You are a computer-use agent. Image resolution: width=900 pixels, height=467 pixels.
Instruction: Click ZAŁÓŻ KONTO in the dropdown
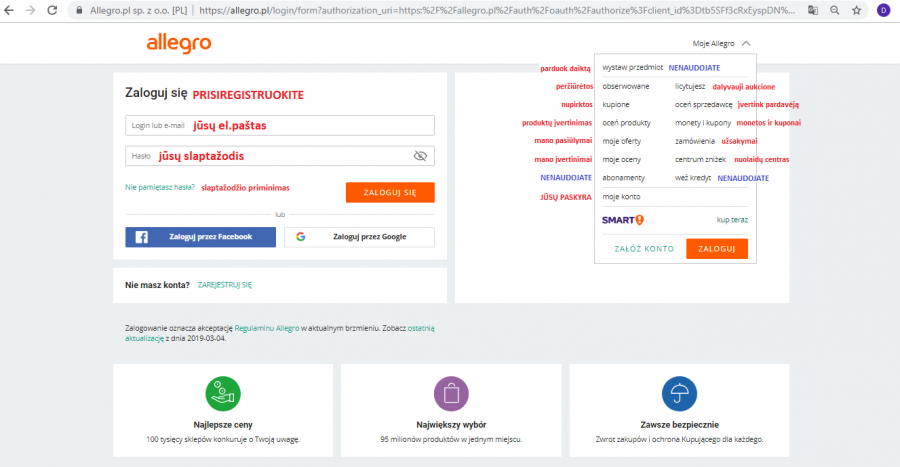point(644,249)
